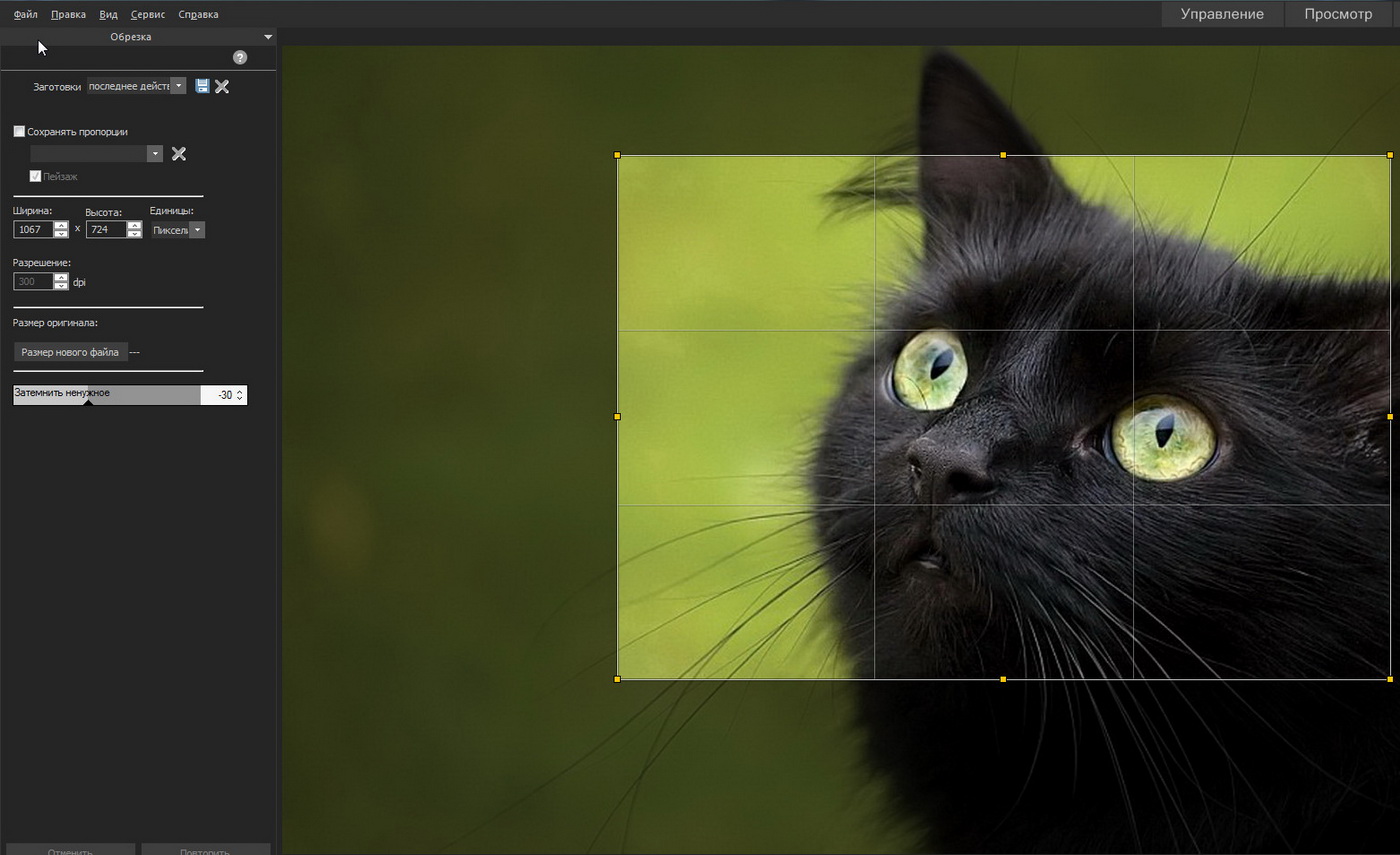Enable the 'Сохранять пропорции' checkbox
This screenshot has height=855, width=1400.
[19, 131]
